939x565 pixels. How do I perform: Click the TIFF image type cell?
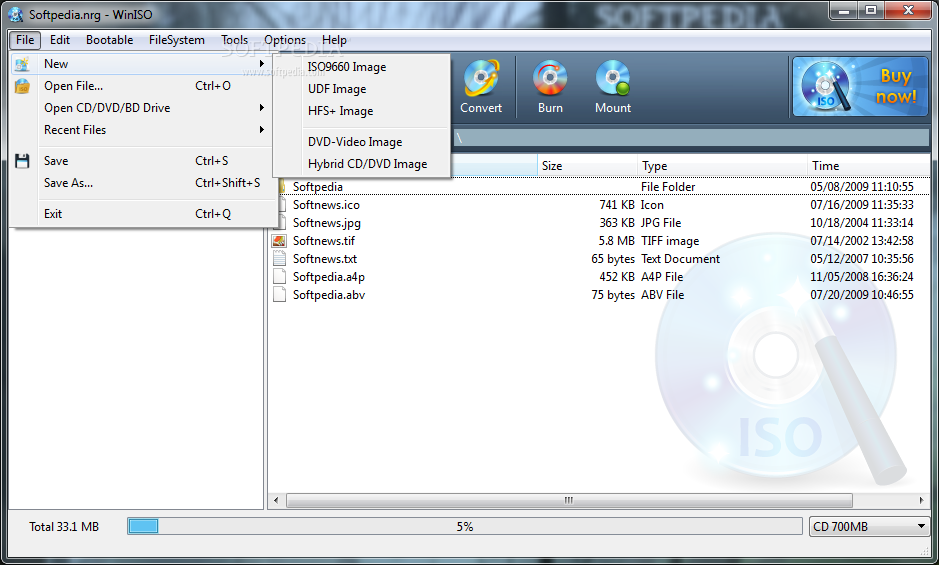coord(670,241)
